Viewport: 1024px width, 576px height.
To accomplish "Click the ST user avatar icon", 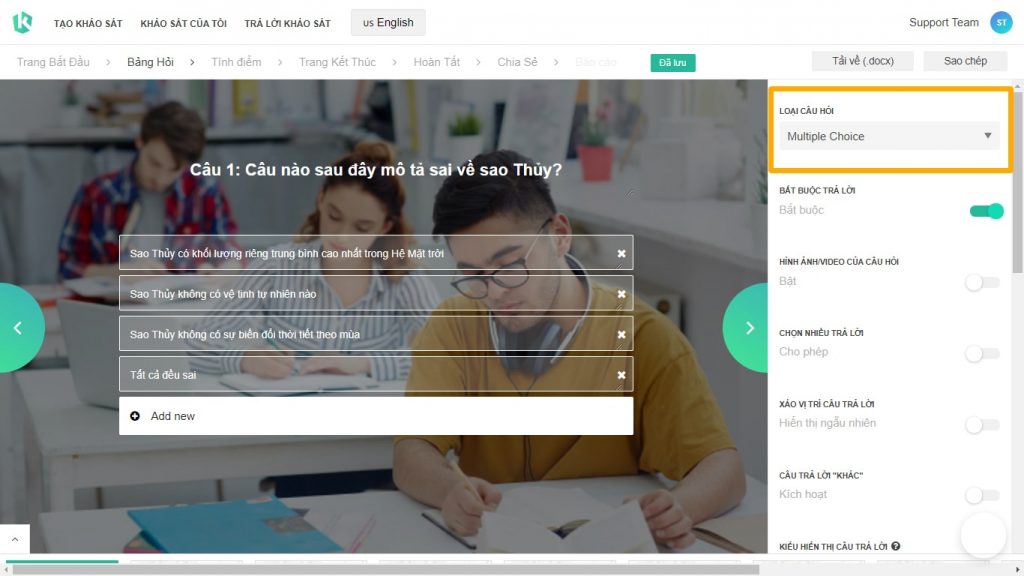I will click(1001, 21).
